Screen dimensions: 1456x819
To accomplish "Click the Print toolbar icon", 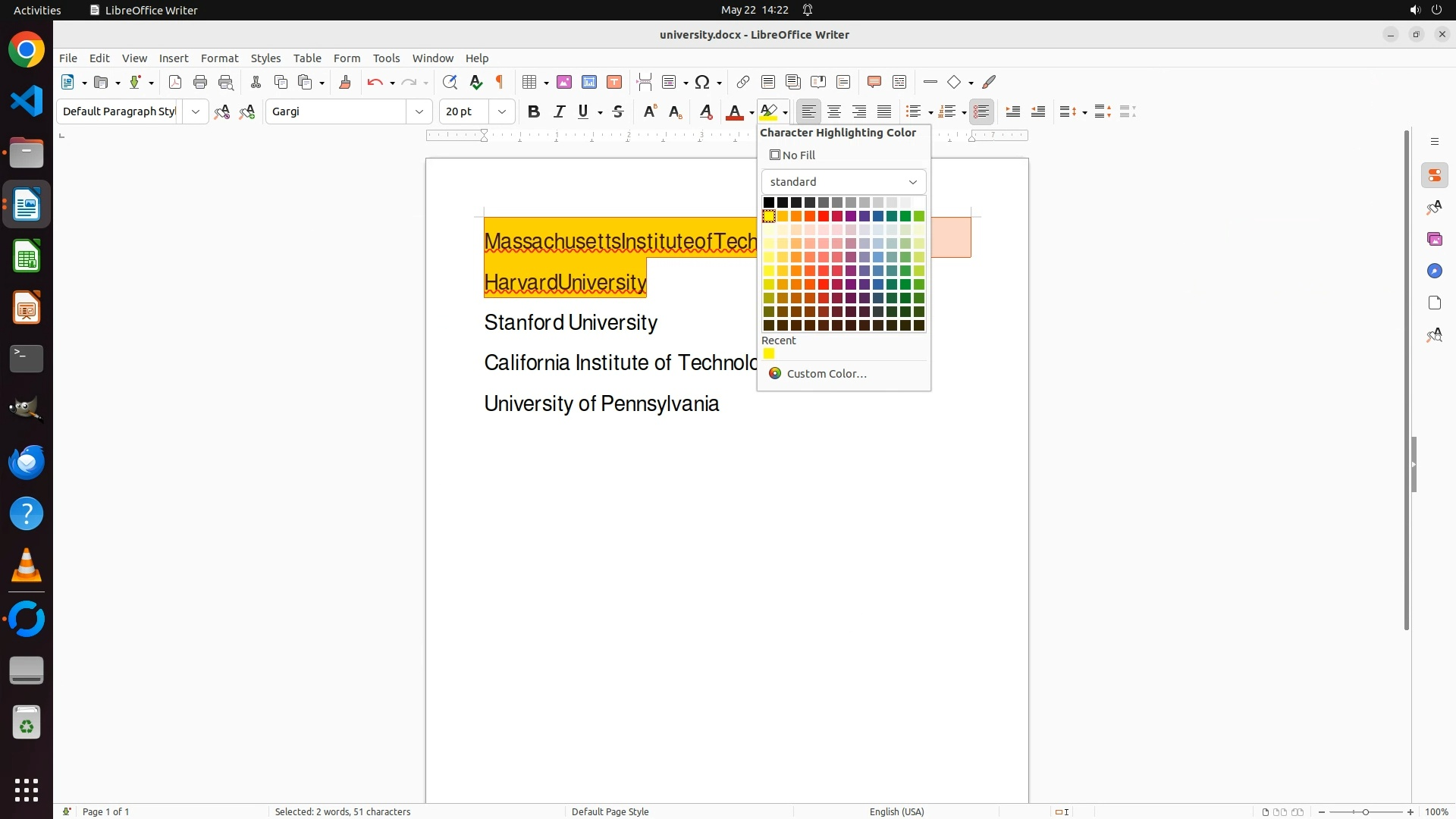I will tap(200, 82).
